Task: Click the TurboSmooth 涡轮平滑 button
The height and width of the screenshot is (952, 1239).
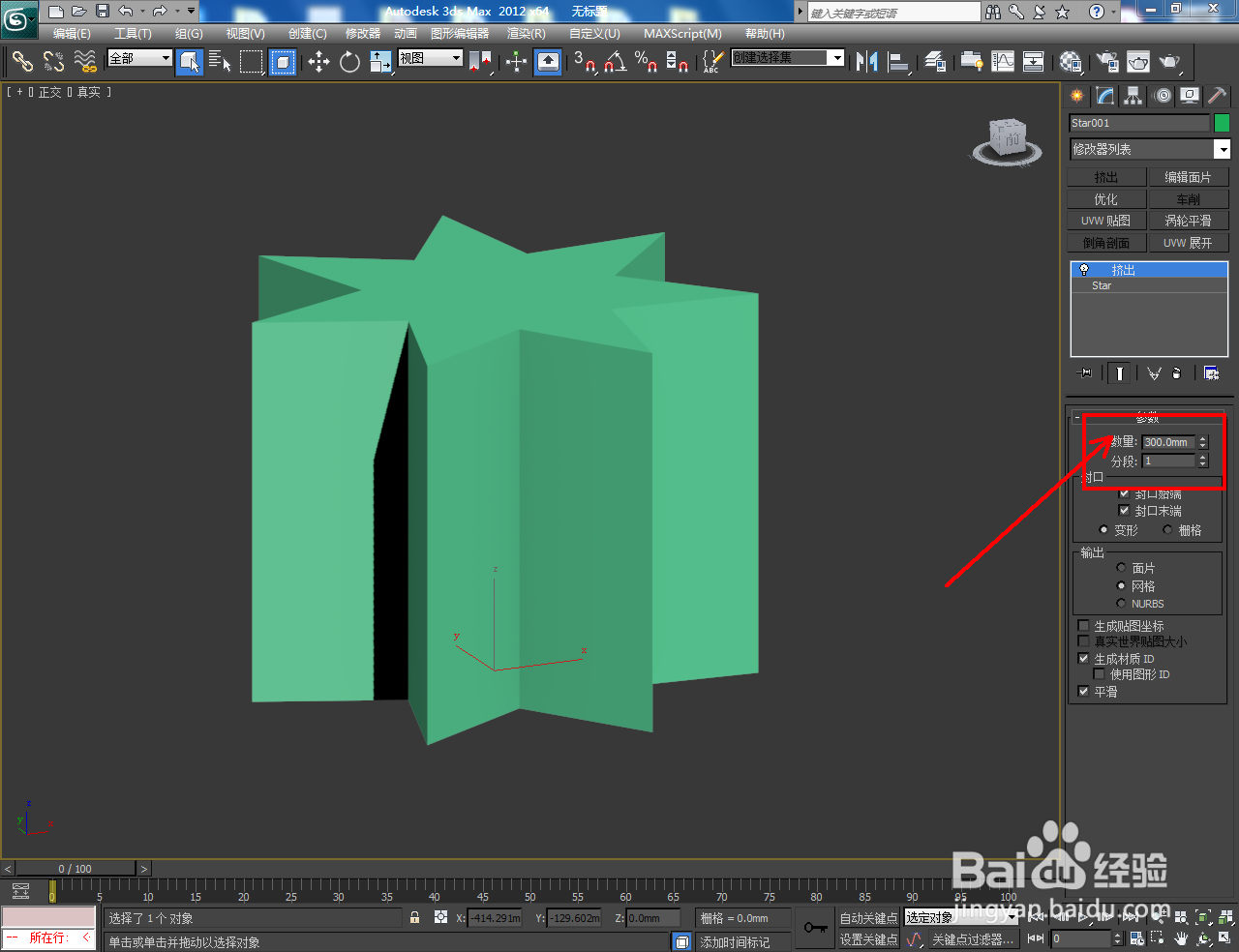Action: click(x=1188, y=221)
